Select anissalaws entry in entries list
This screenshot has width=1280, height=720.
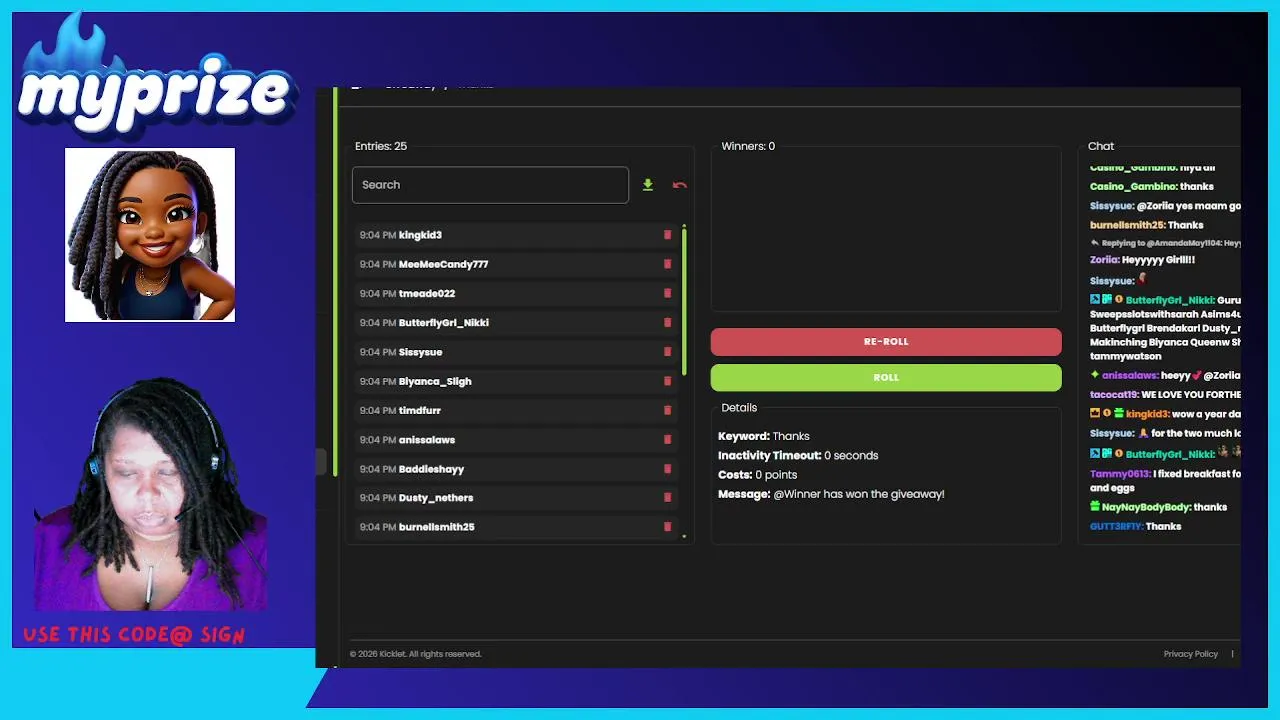point(427,440)
